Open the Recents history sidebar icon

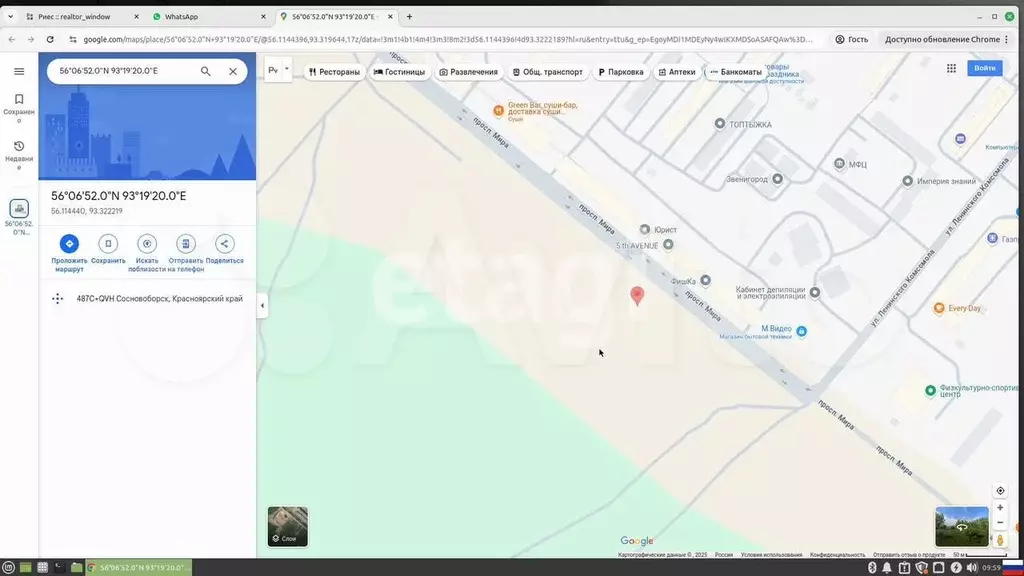point(19,155)
